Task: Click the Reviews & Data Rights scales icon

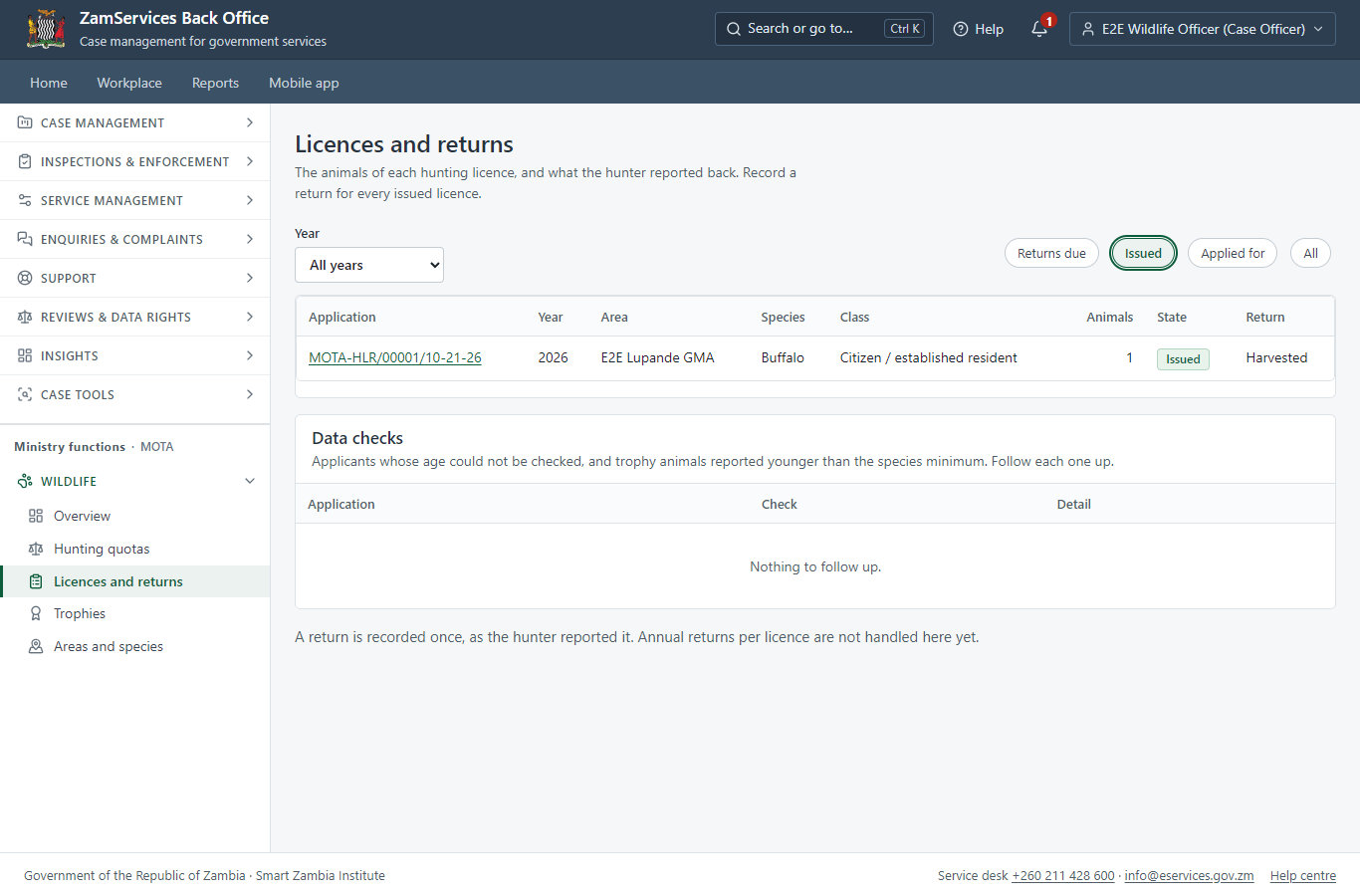Action: [25, 317]
